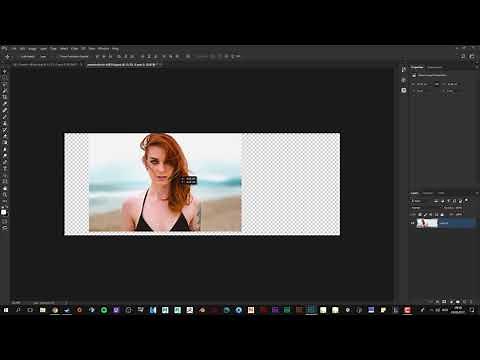Image resolution: width=480 pixels, height=360 pixels.
Task: Toggle the width-height link in Properties
Action: coord(437,84)
